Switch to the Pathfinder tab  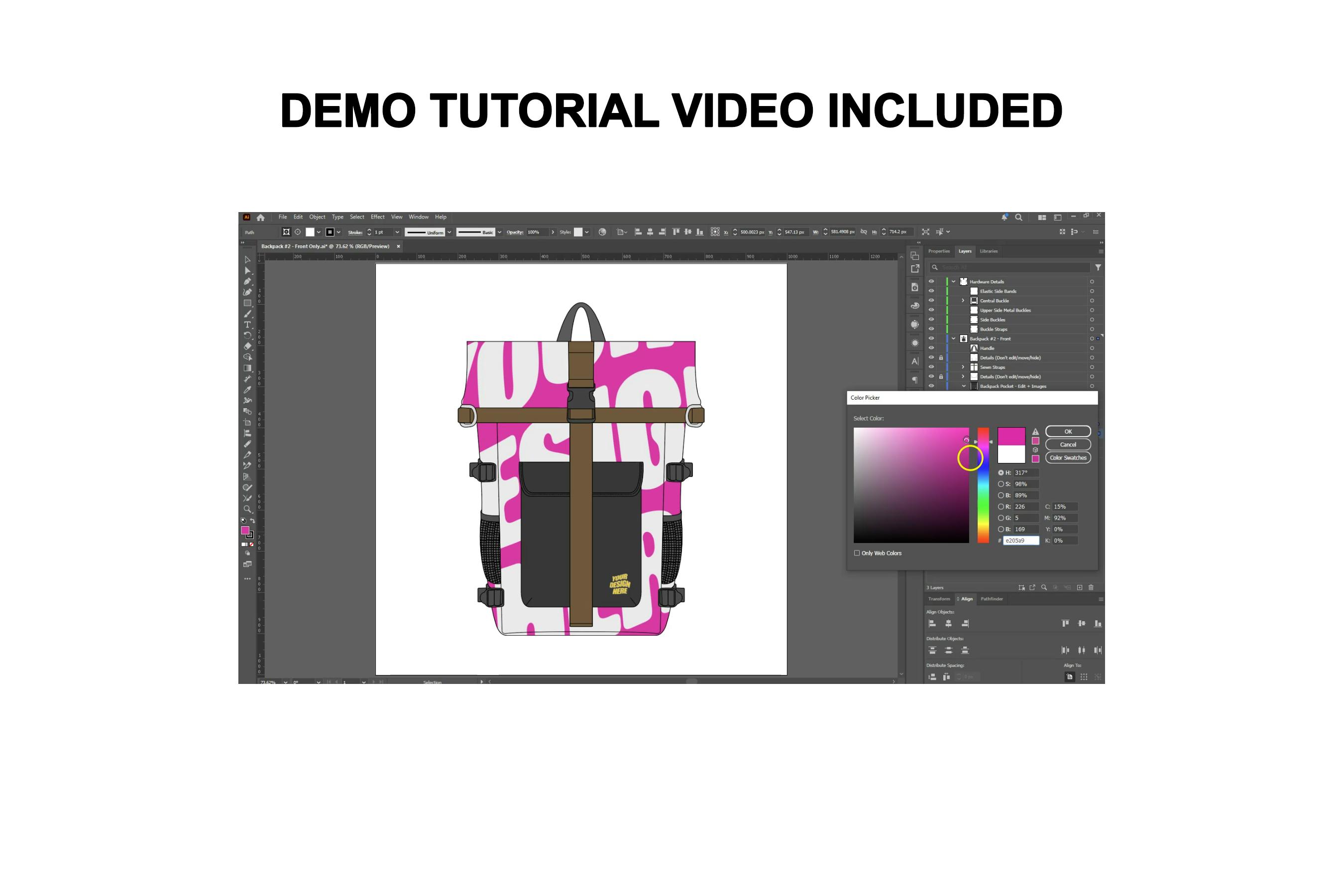(x=992, y=599)
